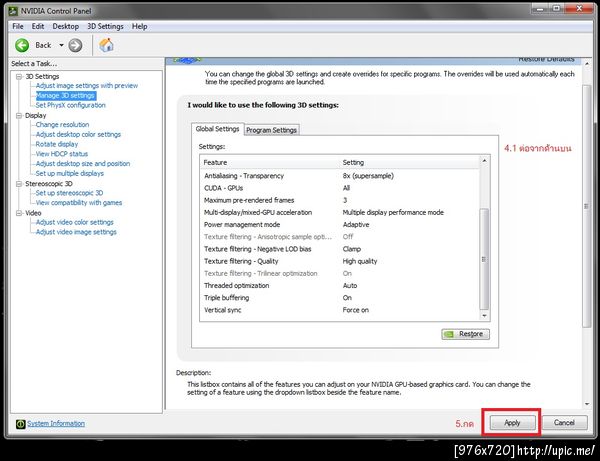Click the Feature column header
The image size is (600, 461).
tap(270, 163)
